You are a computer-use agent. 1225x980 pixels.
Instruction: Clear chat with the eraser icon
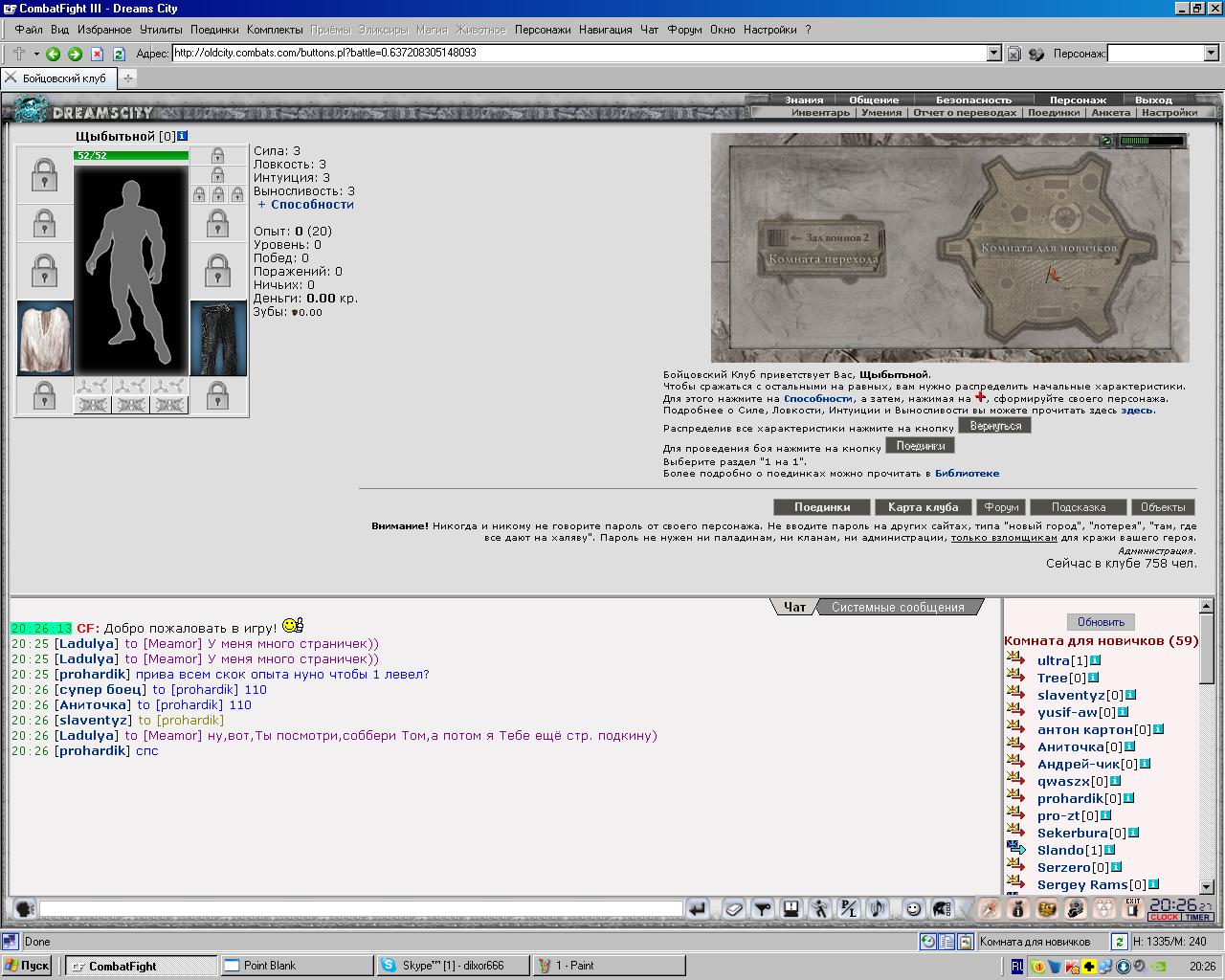pyautogui.click(x=733, y=908)
